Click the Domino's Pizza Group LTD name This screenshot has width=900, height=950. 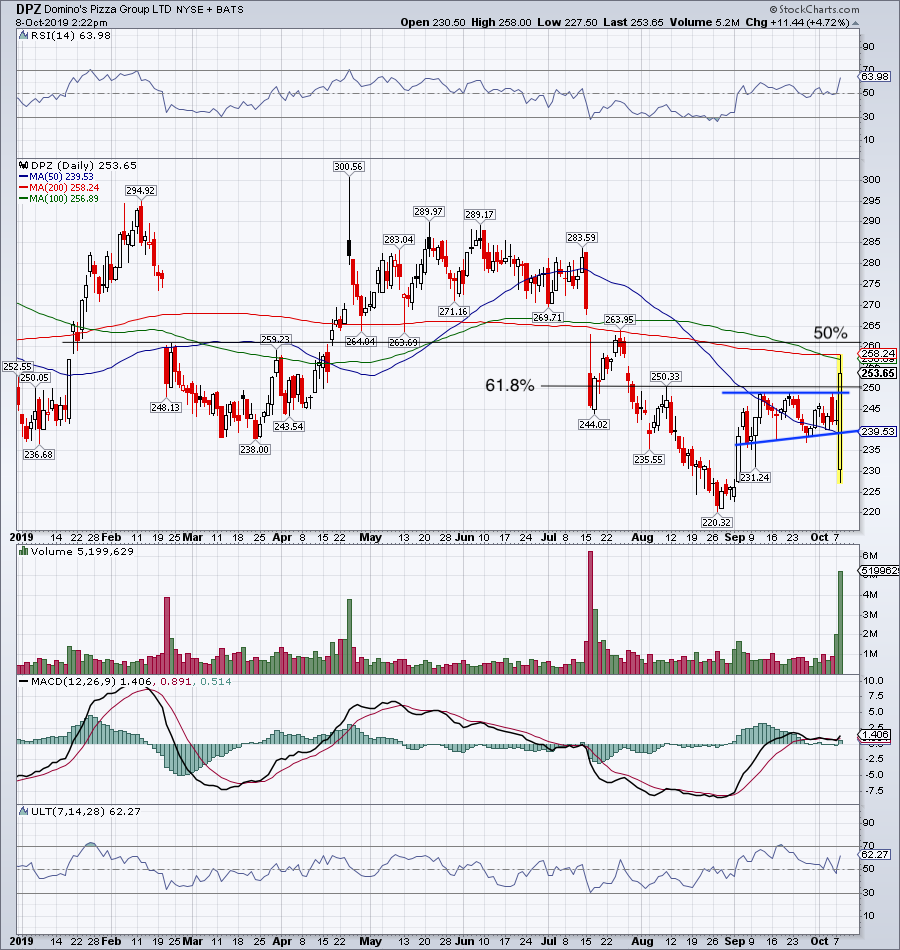pos(108,10)
